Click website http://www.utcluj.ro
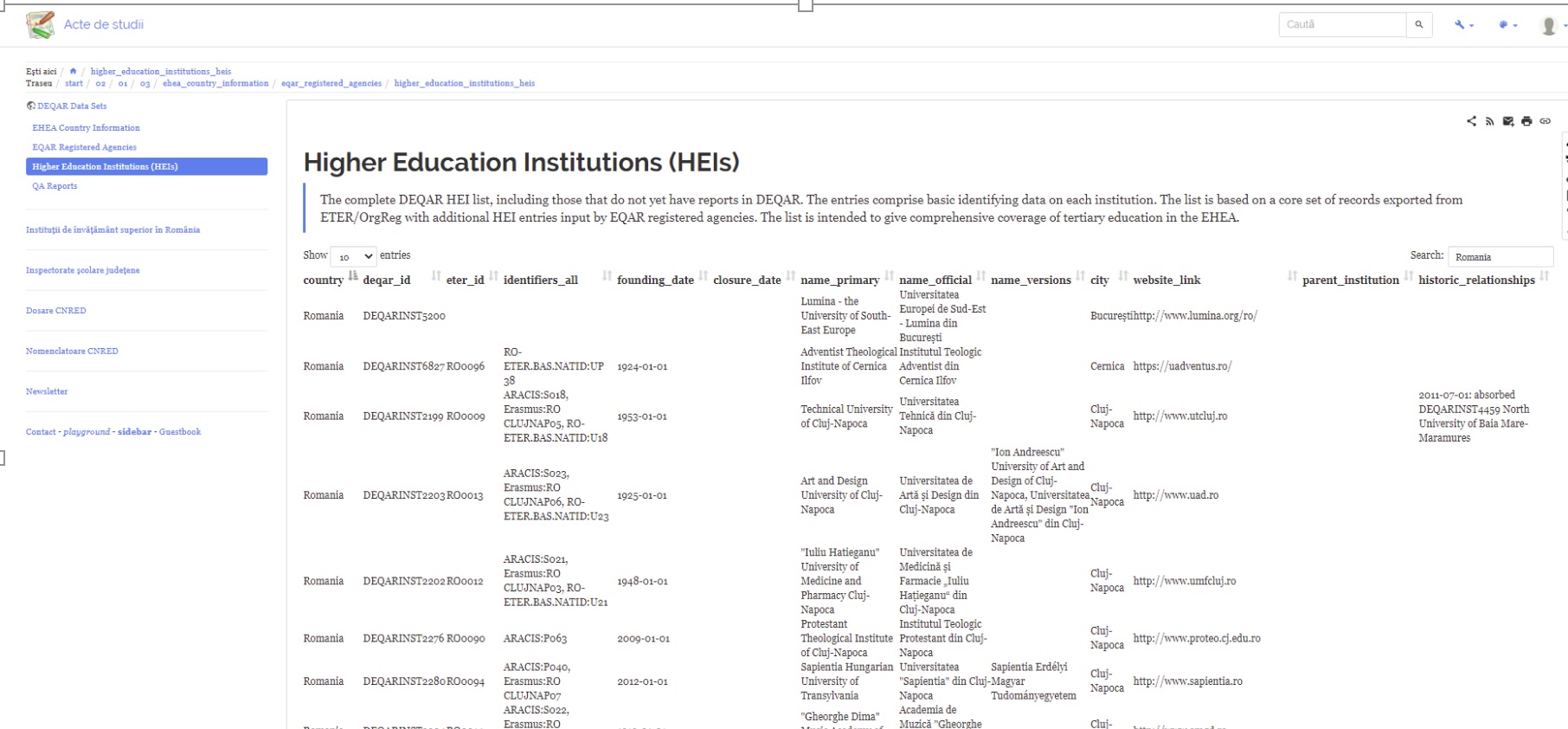Viewport: 1568px width, 729px height. [x=1180, y=416]
